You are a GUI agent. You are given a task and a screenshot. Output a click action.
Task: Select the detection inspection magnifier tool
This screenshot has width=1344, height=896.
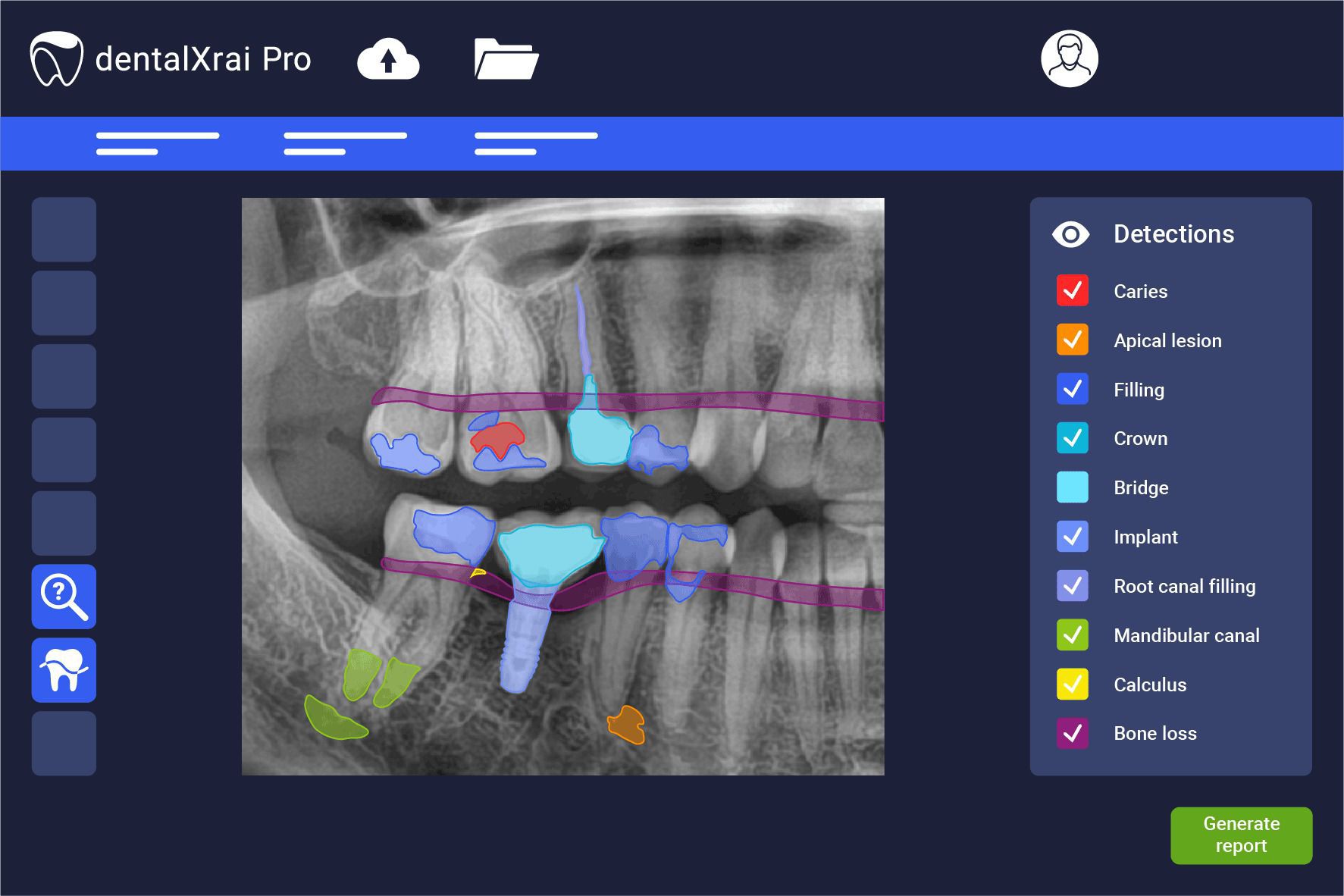(64, 597)
